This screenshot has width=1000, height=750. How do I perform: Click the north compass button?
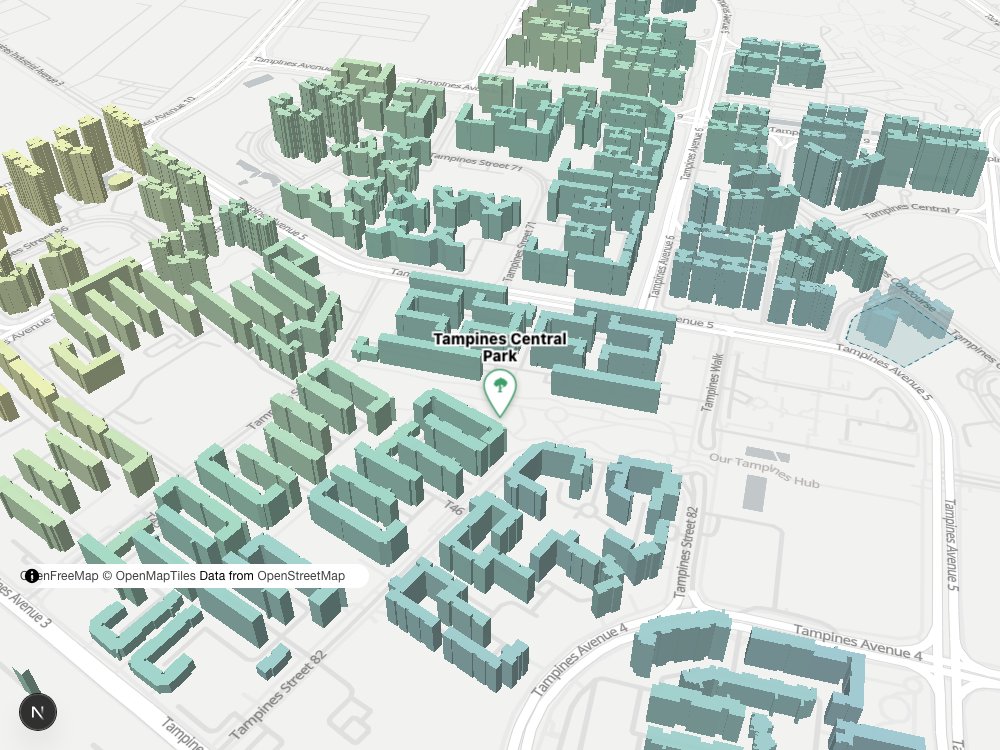(x=38, y=712)
